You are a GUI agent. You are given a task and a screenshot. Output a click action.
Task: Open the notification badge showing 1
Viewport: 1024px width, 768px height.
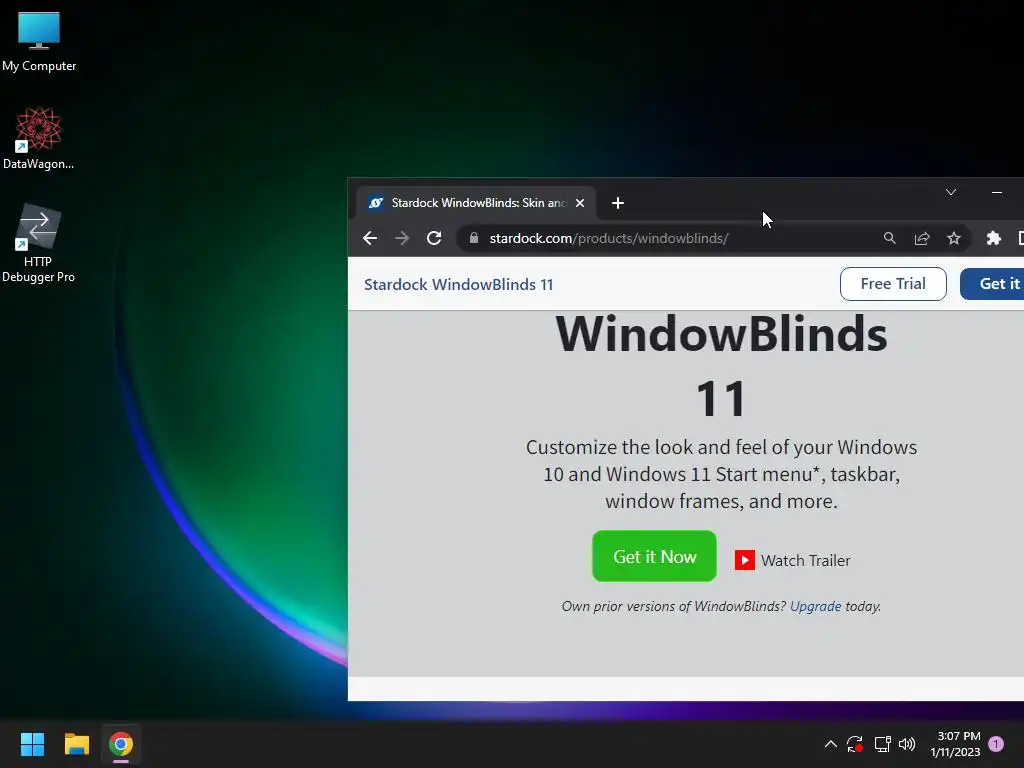pyautogui.click(x=996, y=744)
